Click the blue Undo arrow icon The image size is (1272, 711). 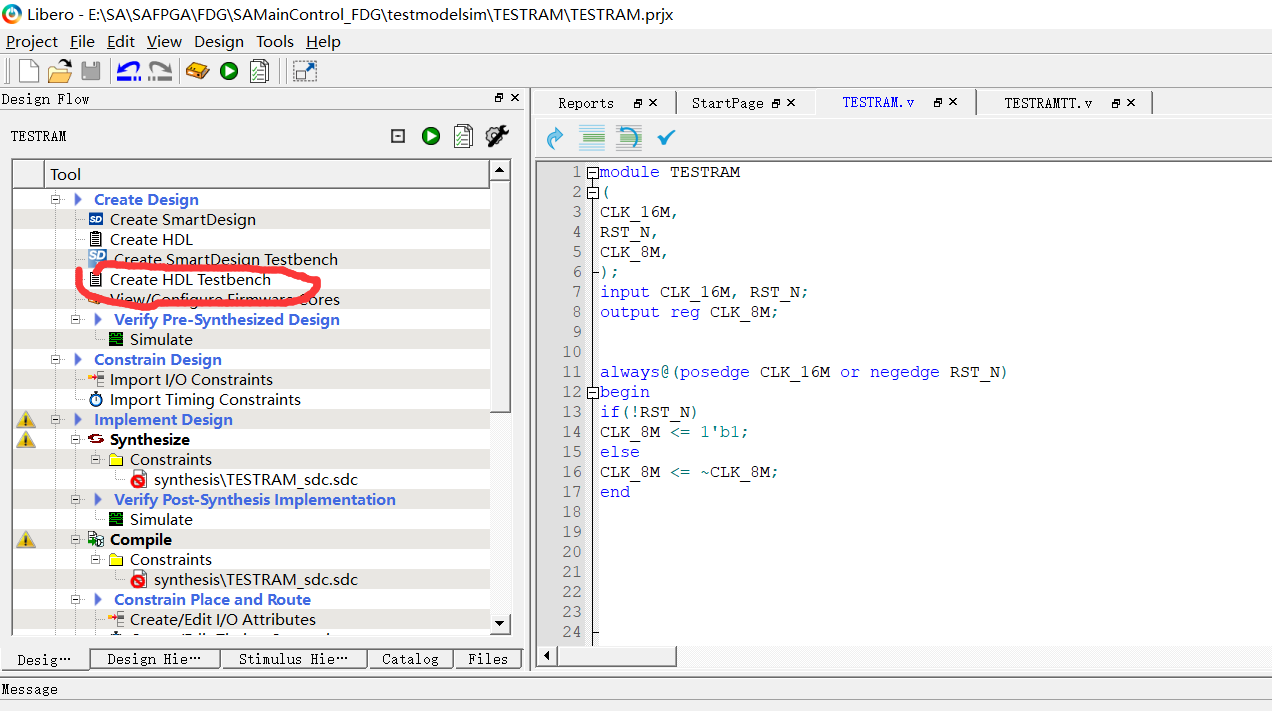pyautogui.click(x=127, y=70)
